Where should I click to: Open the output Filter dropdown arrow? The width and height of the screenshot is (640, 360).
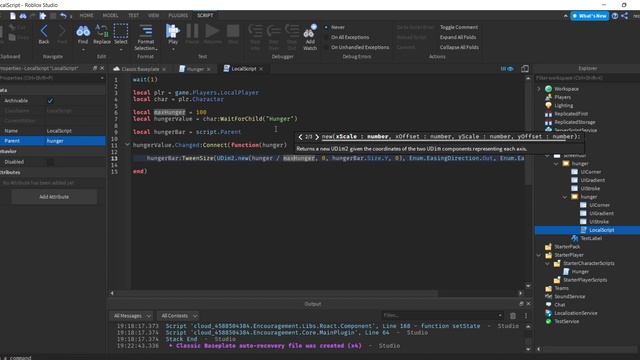click(500, 316)
